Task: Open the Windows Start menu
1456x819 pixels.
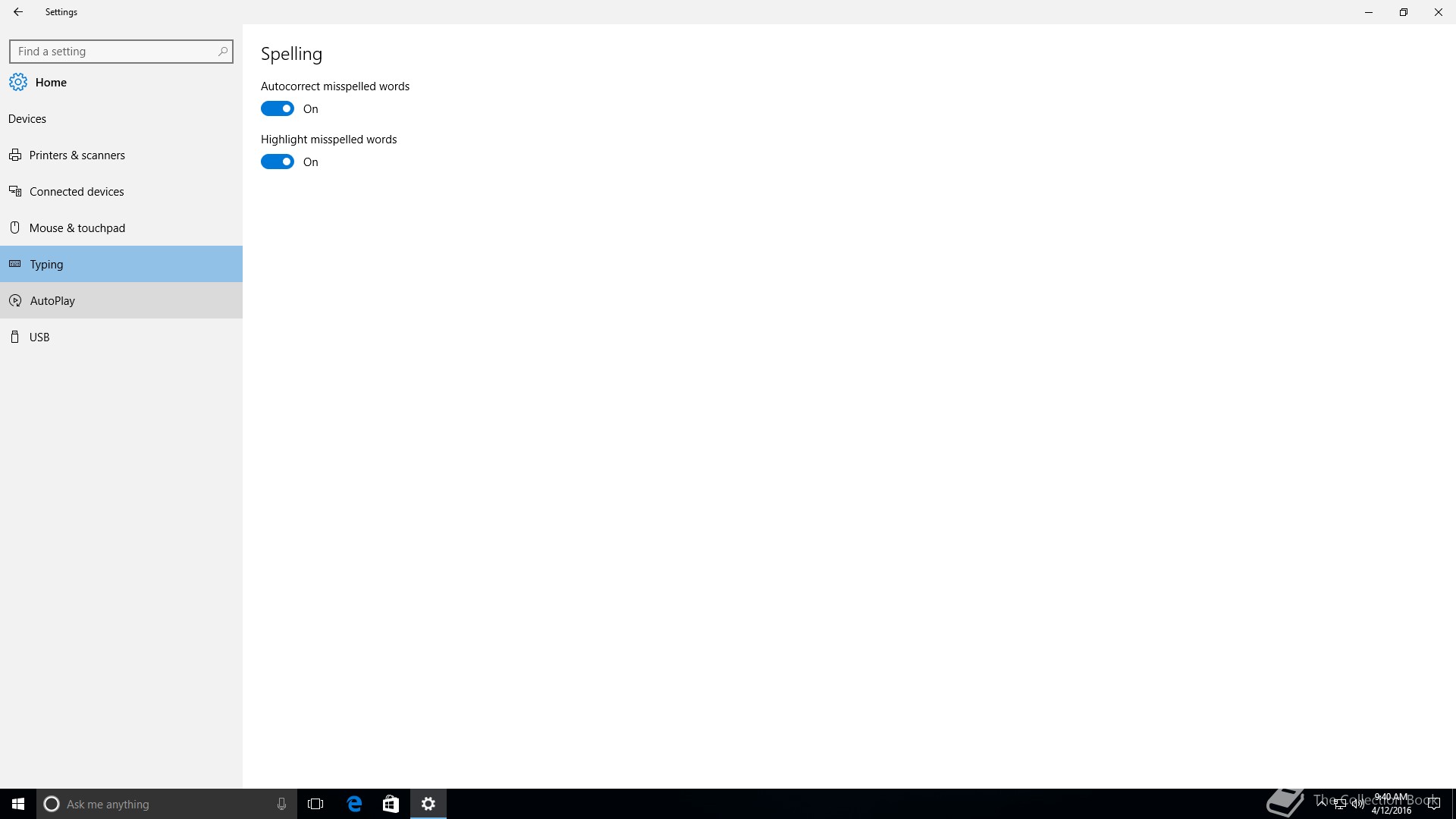Action: [18, 804]
